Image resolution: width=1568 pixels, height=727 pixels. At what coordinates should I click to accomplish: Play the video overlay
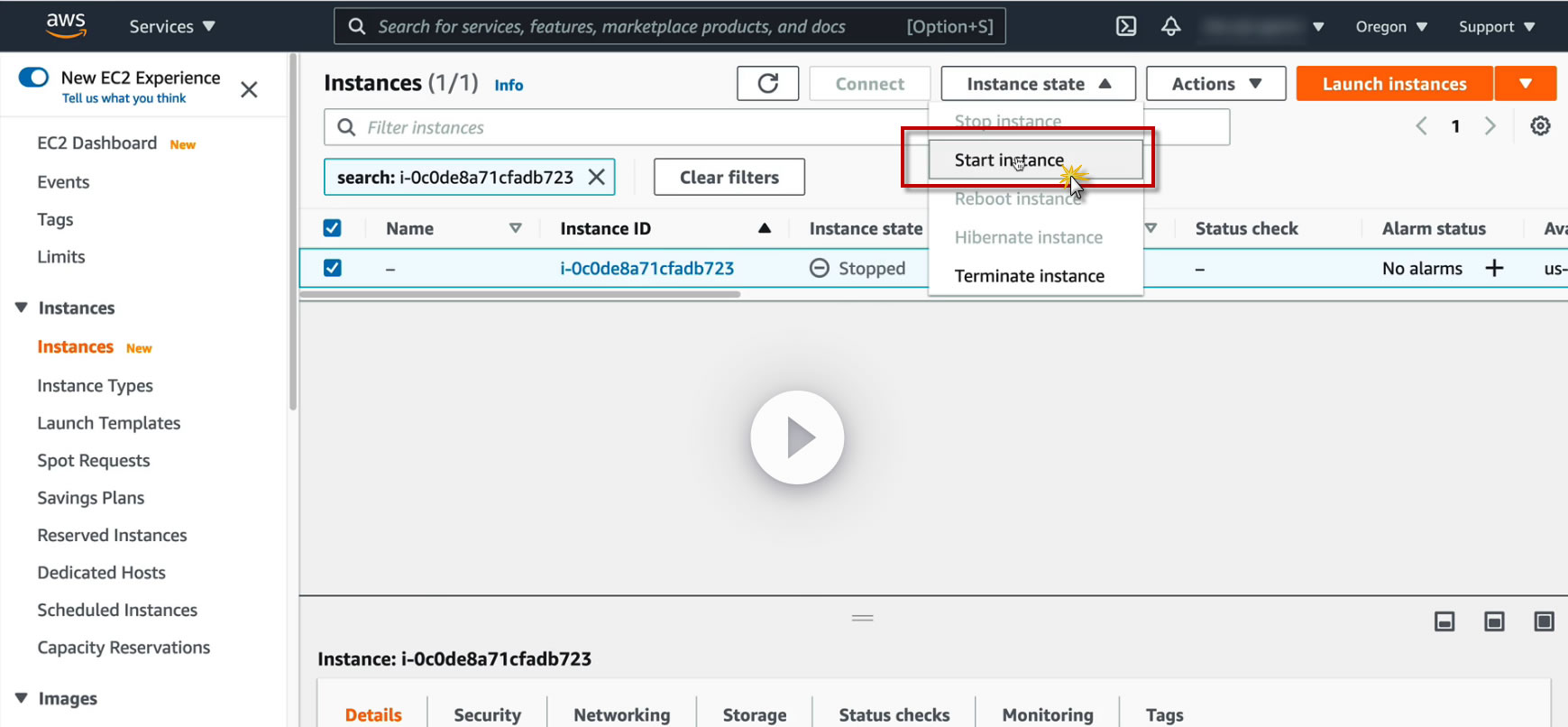click(797, 437)
